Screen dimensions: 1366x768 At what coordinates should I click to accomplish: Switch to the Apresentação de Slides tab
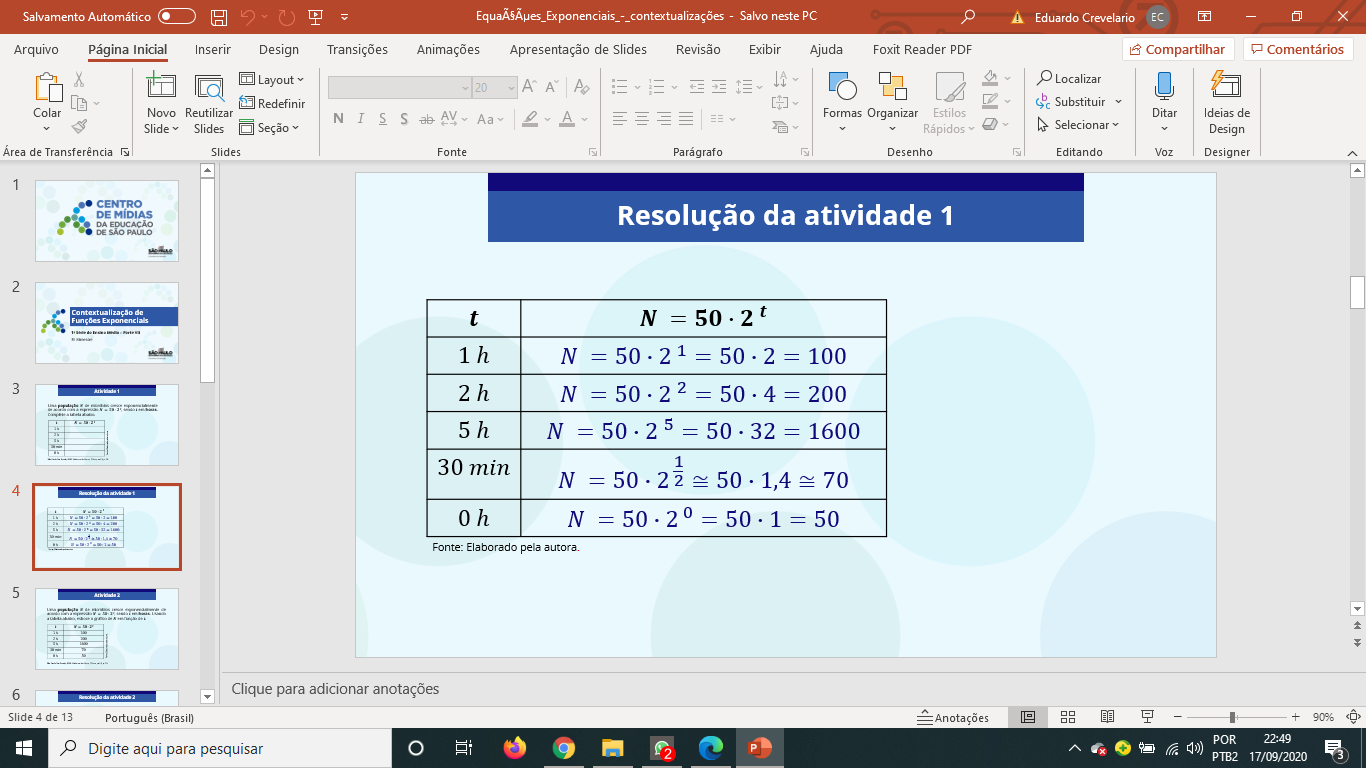point(578,50)
